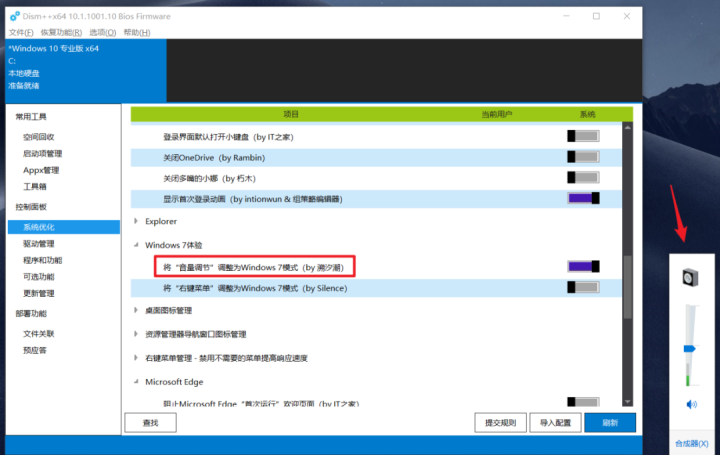
Task: Click the 提交规则 button
Action: [x=500, y=422]
